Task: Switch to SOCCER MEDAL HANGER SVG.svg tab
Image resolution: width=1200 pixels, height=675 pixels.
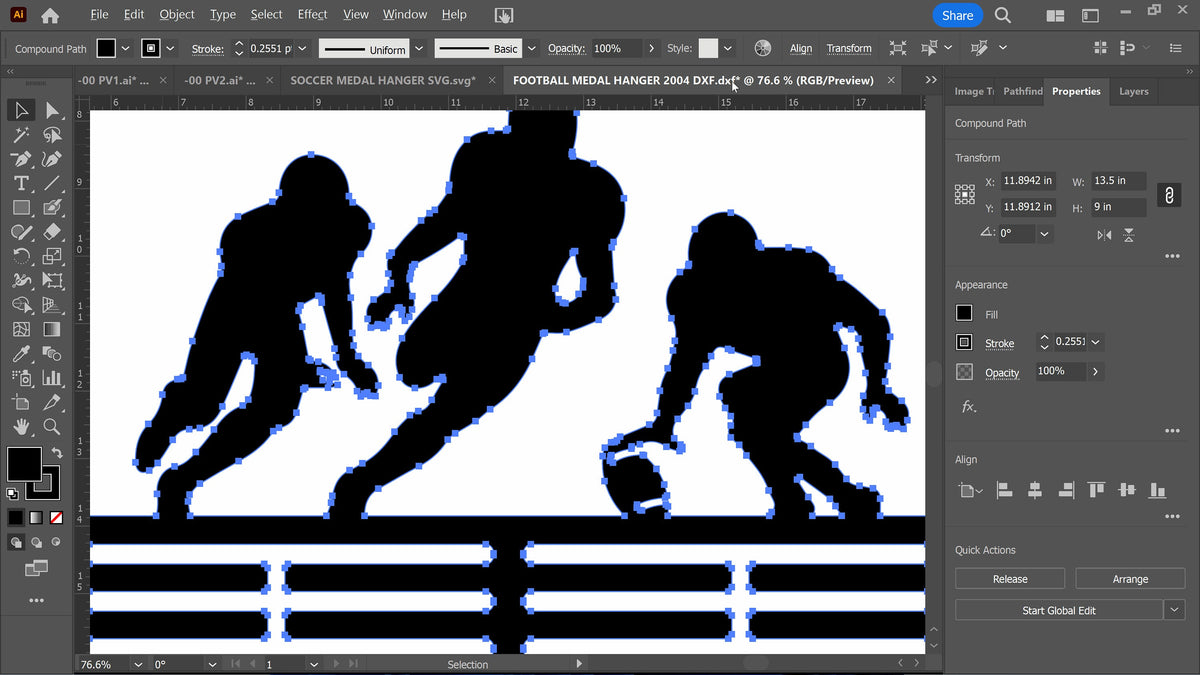Action: click(x=382, y=80)
